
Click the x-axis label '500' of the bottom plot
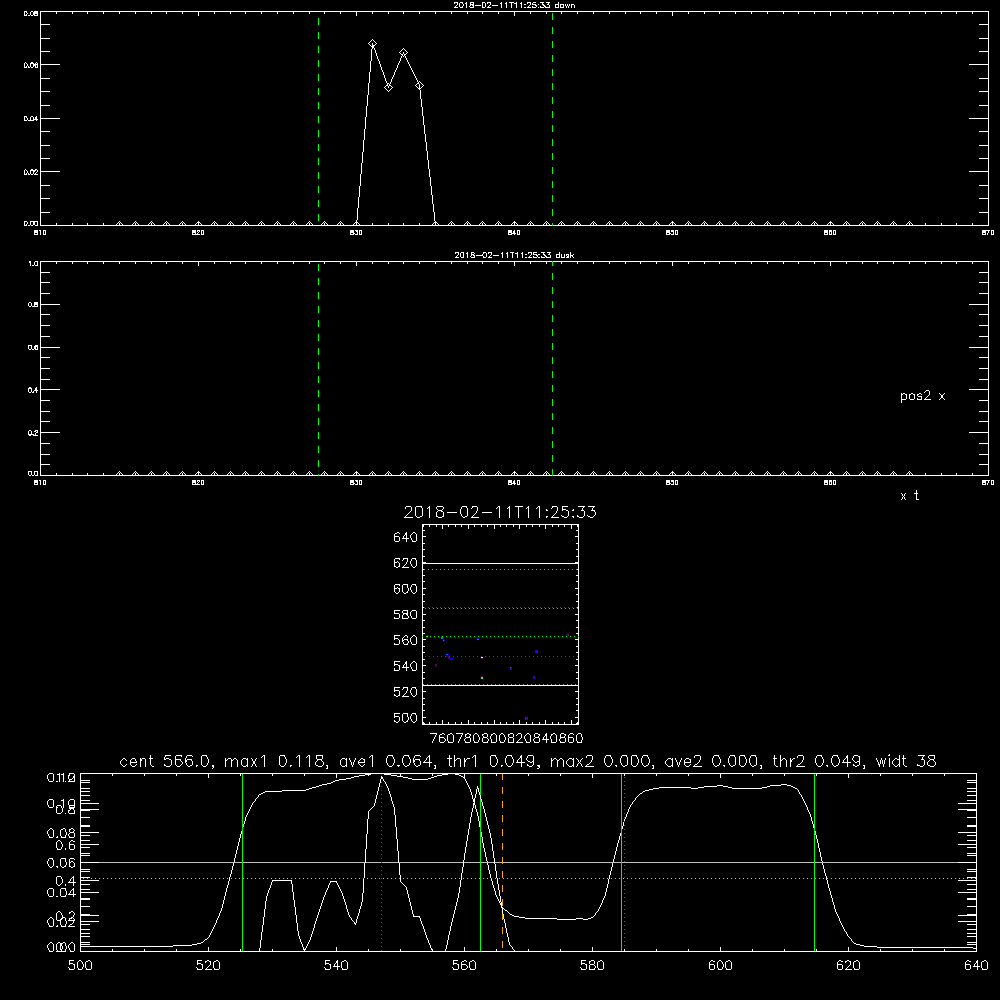point(80,966)
